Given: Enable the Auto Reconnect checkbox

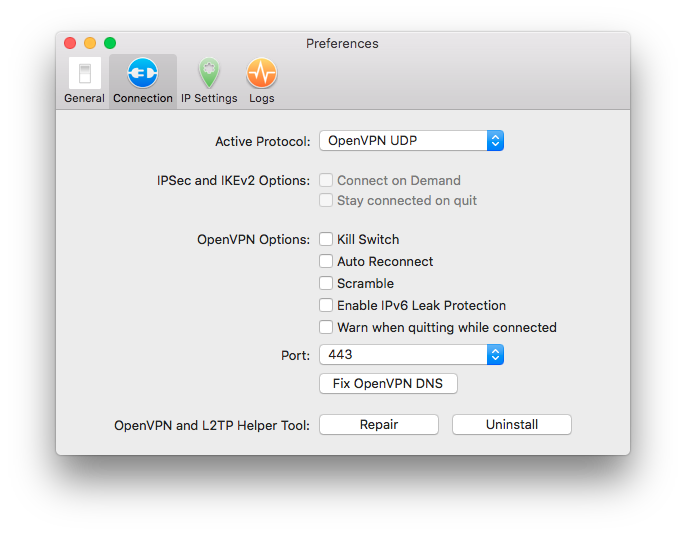Looking at the screenshot, I should (x=326, y=261).
